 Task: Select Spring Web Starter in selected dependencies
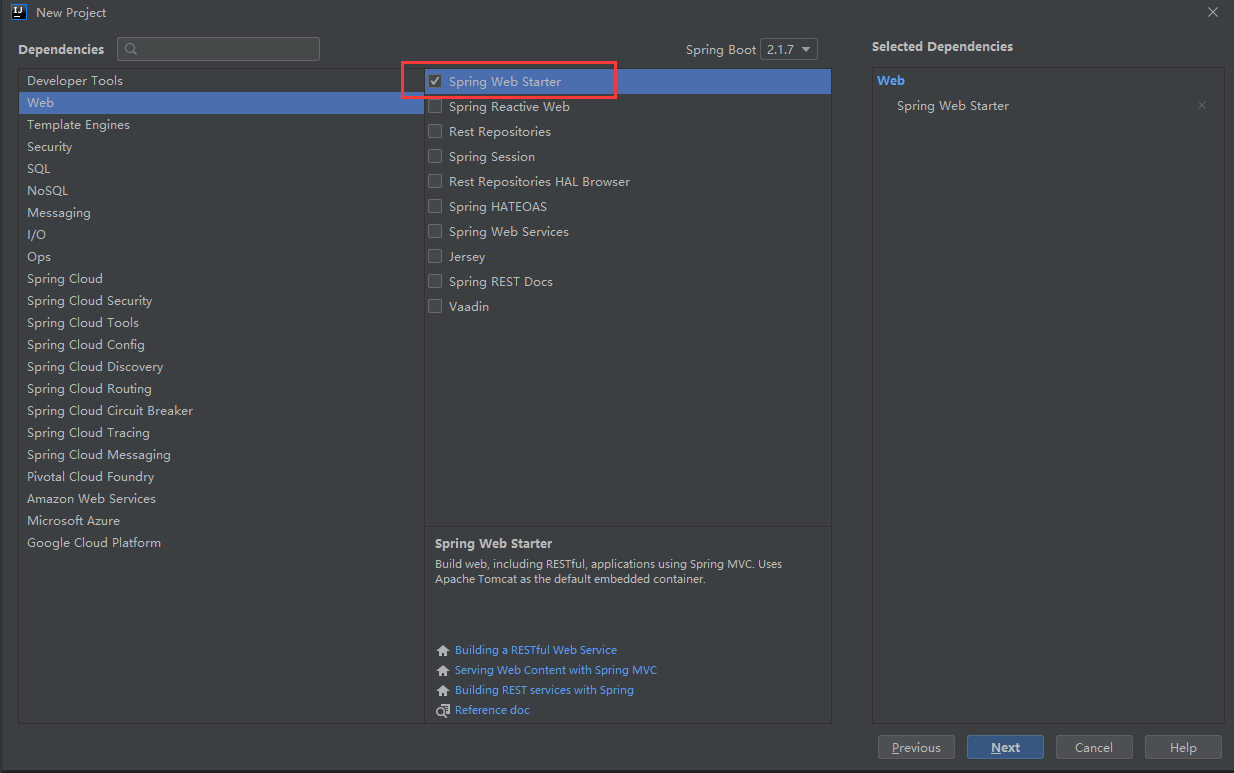pyautogui.click(x=953, y=106)
